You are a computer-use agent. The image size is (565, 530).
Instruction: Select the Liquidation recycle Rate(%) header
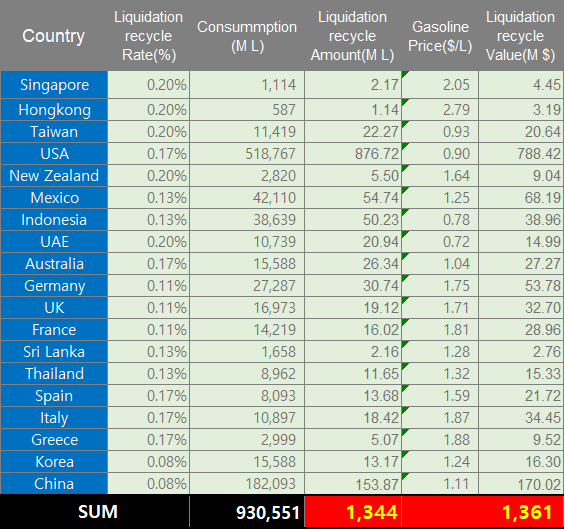tap(148, 36)
